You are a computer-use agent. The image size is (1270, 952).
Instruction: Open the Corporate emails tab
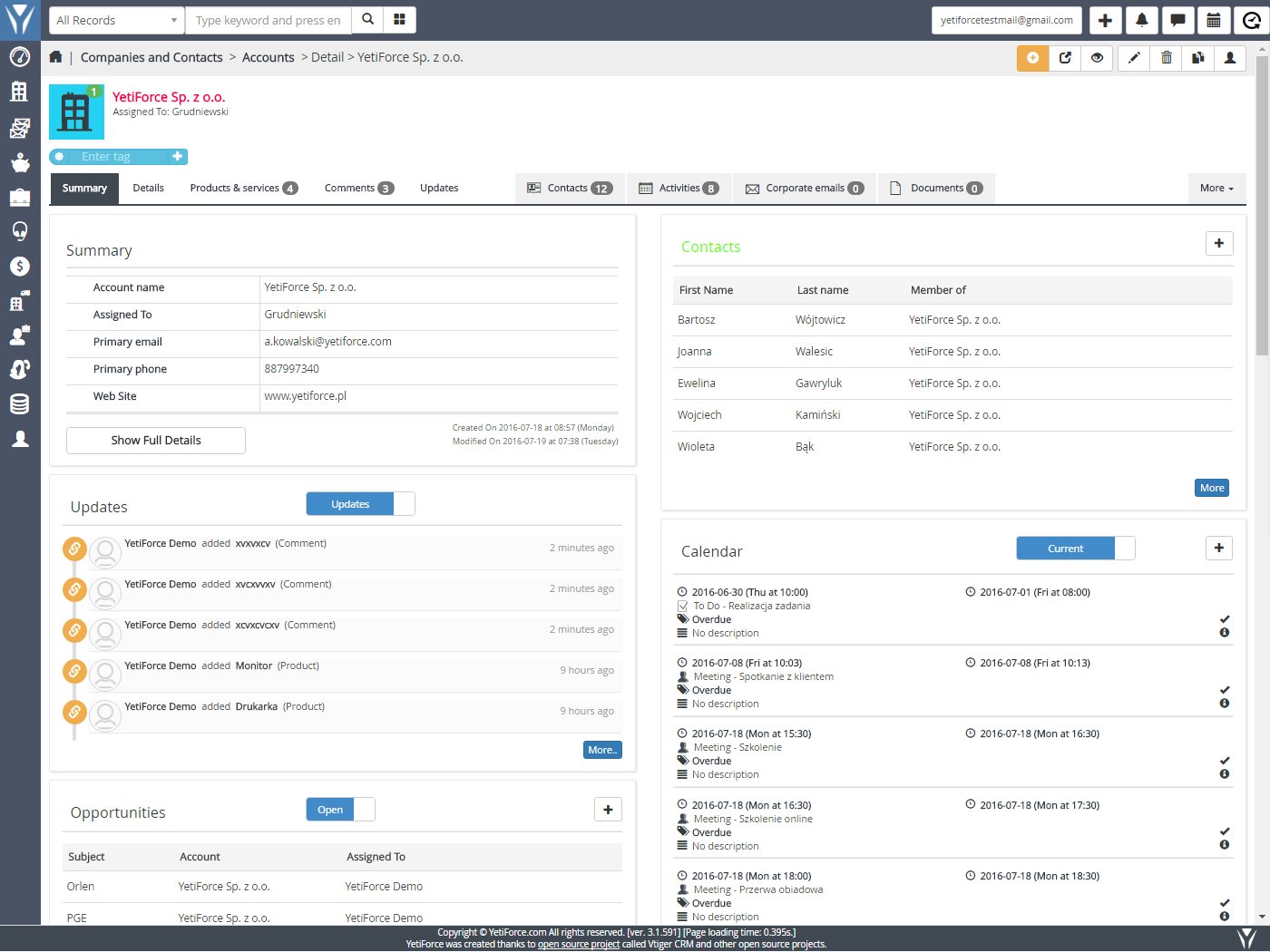[x=805, y=189]
